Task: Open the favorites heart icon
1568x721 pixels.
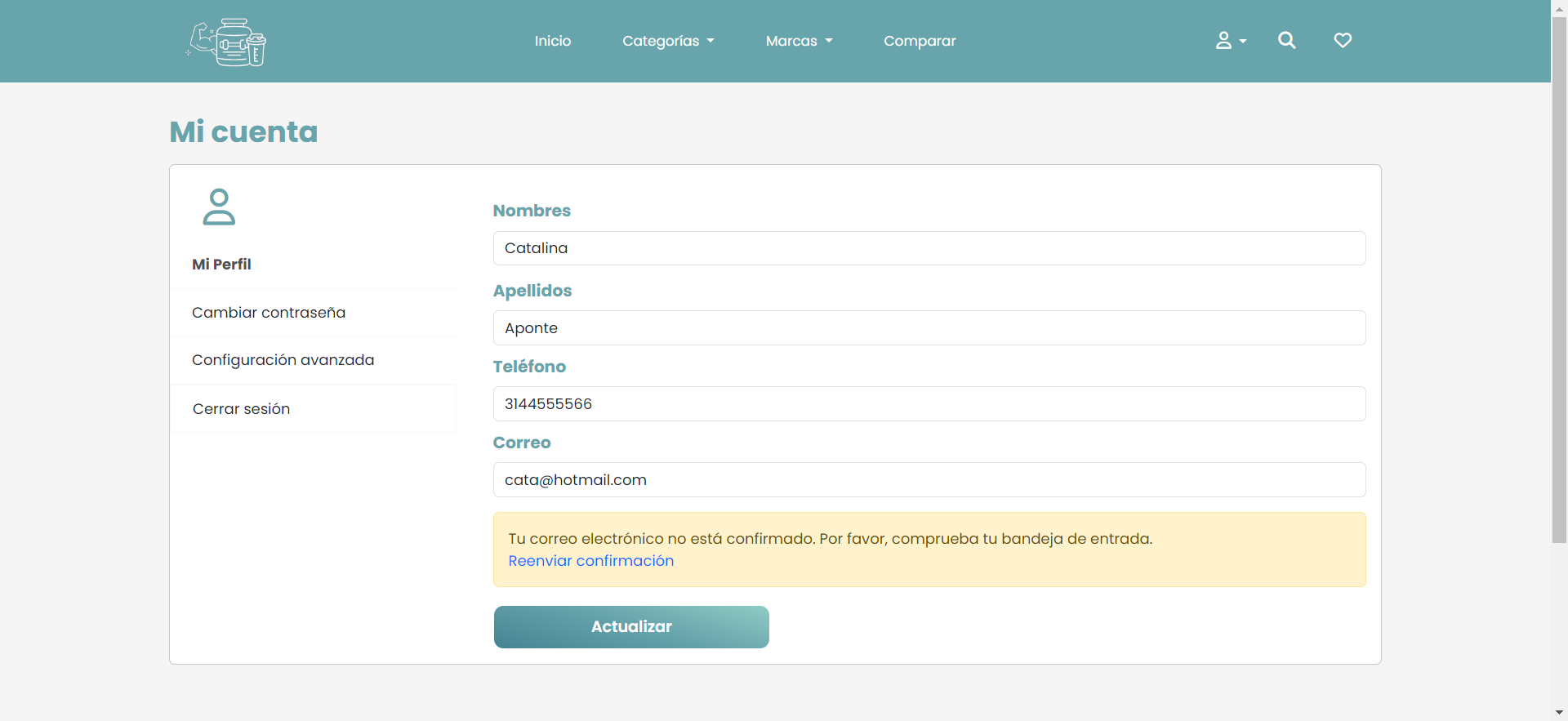Action: (x=1343, y=40)
